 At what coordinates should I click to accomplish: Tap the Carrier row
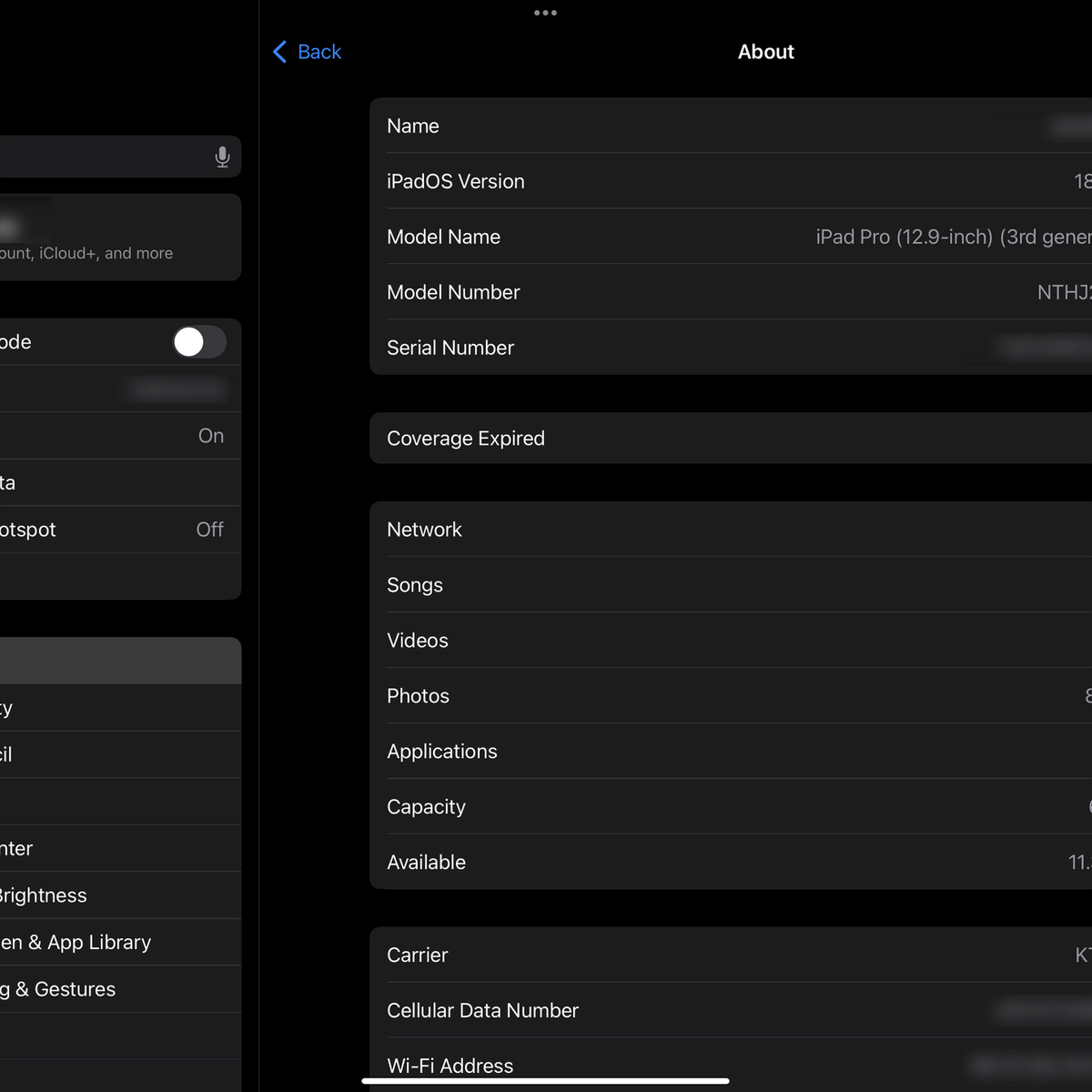click(x=731, y=955)
